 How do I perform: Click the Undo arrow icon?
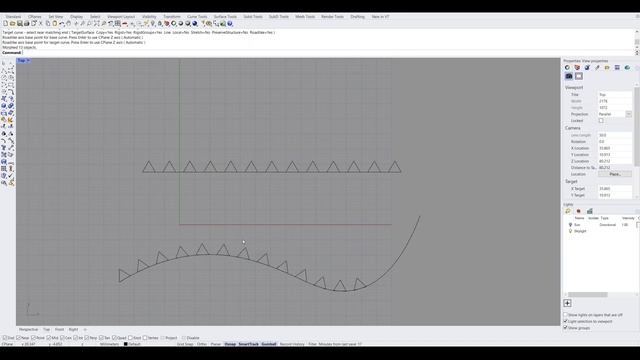coord(62,24)
